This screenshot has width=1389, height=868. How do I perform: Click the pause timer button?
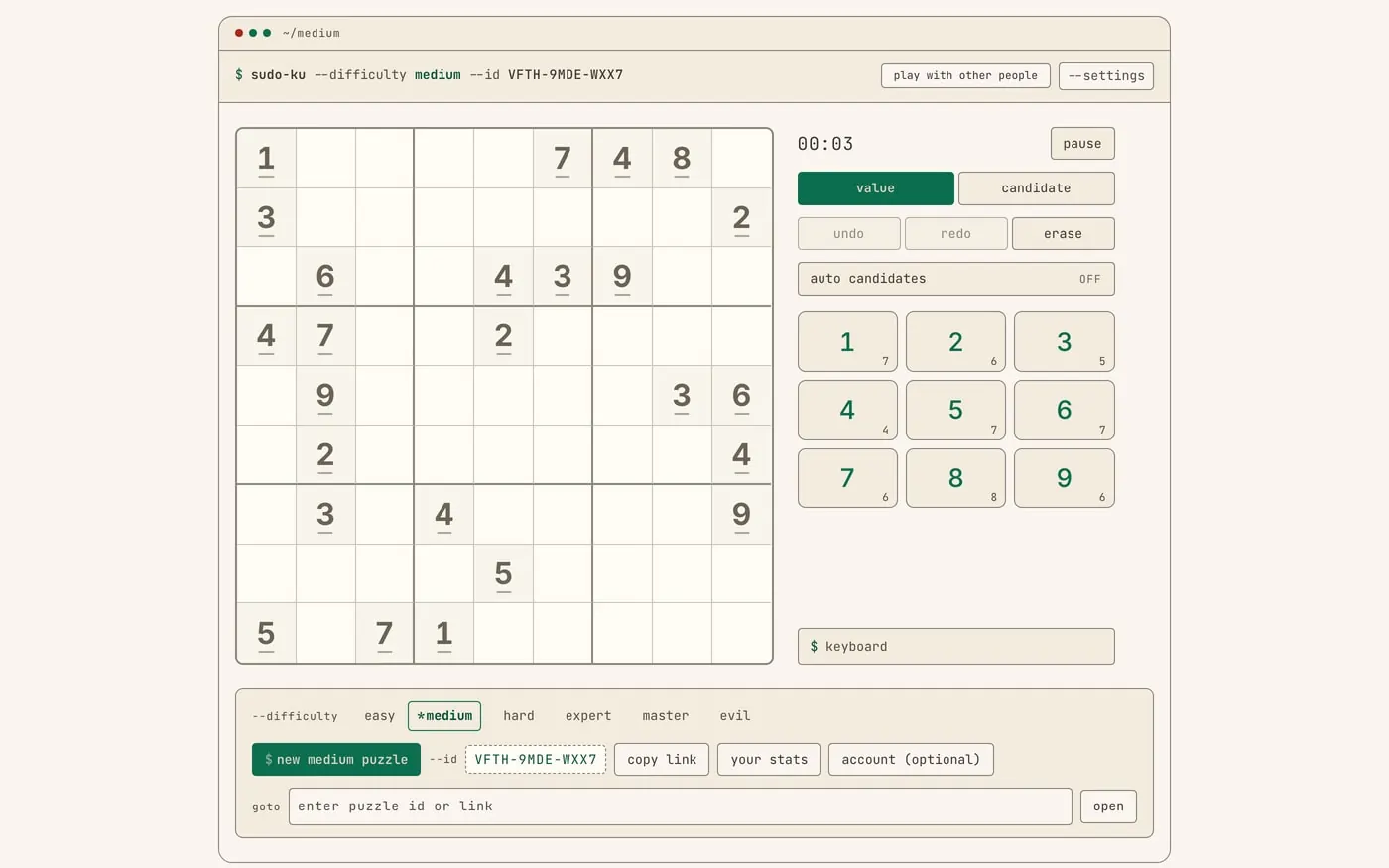click(1082, 144)
